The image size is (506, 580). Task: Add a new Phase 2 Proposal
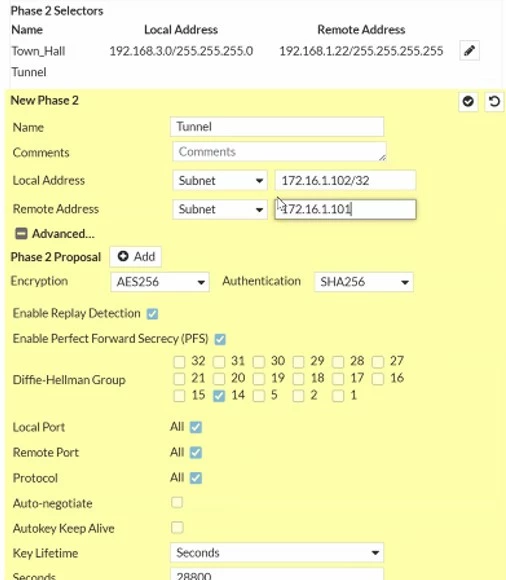136,256
